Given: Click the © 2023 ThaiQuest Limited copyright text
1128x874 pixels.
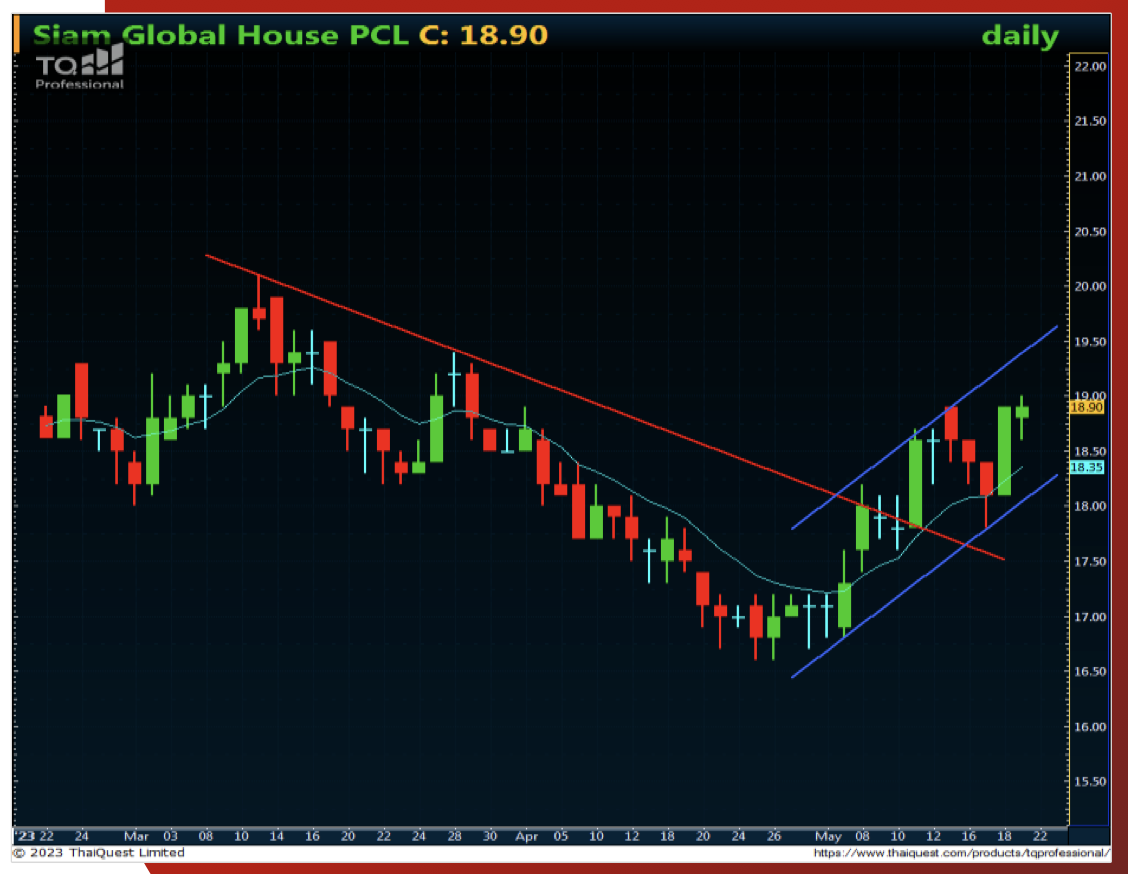Looking at the screenshot, I should [x=99, y=852].
